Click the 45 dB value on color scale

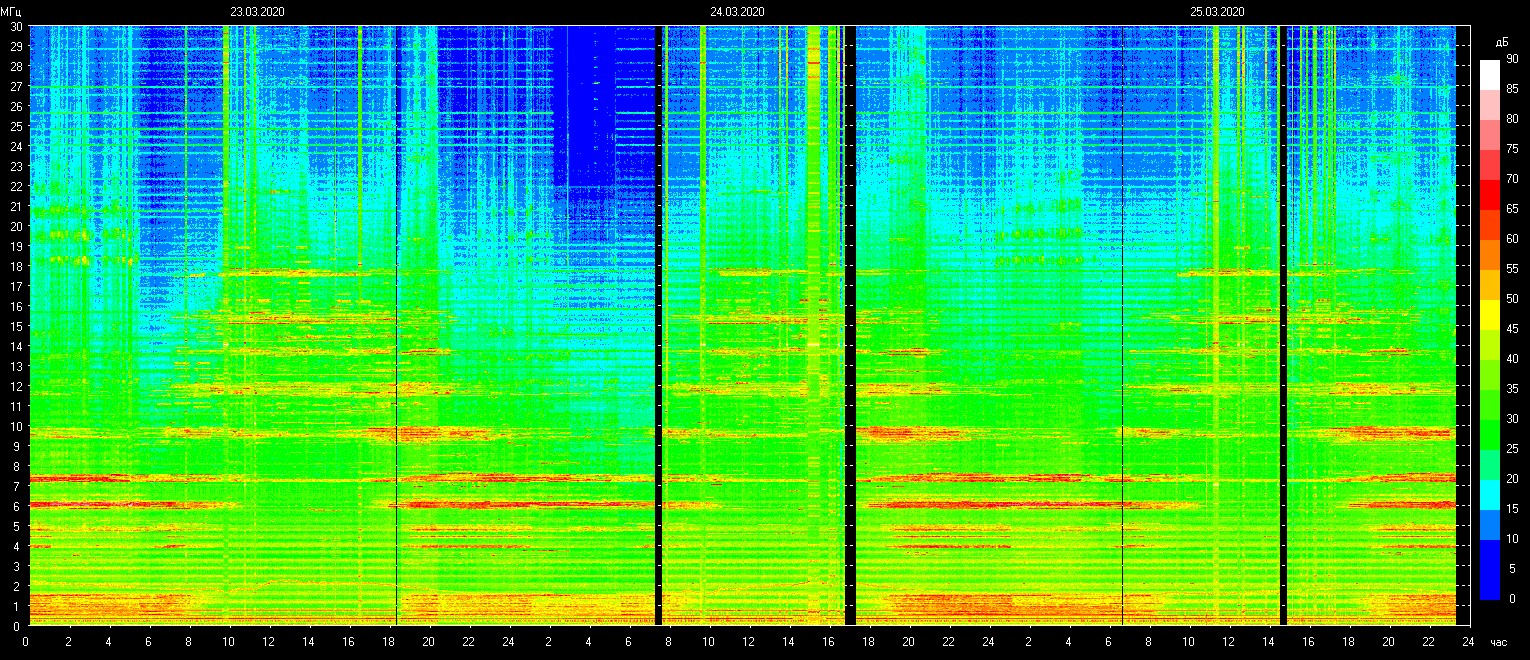pos(1512,329)
